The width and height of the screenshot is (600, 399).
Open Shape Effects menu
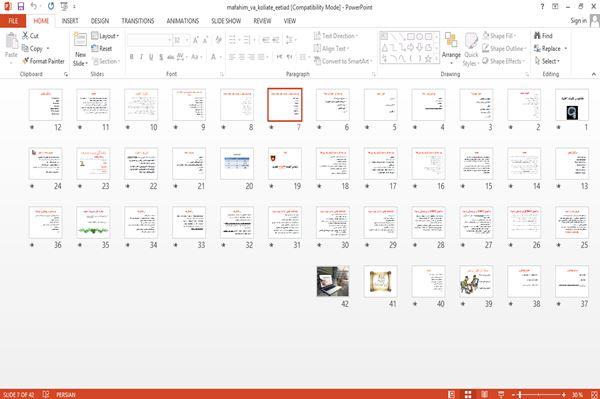tap(503, 61)
